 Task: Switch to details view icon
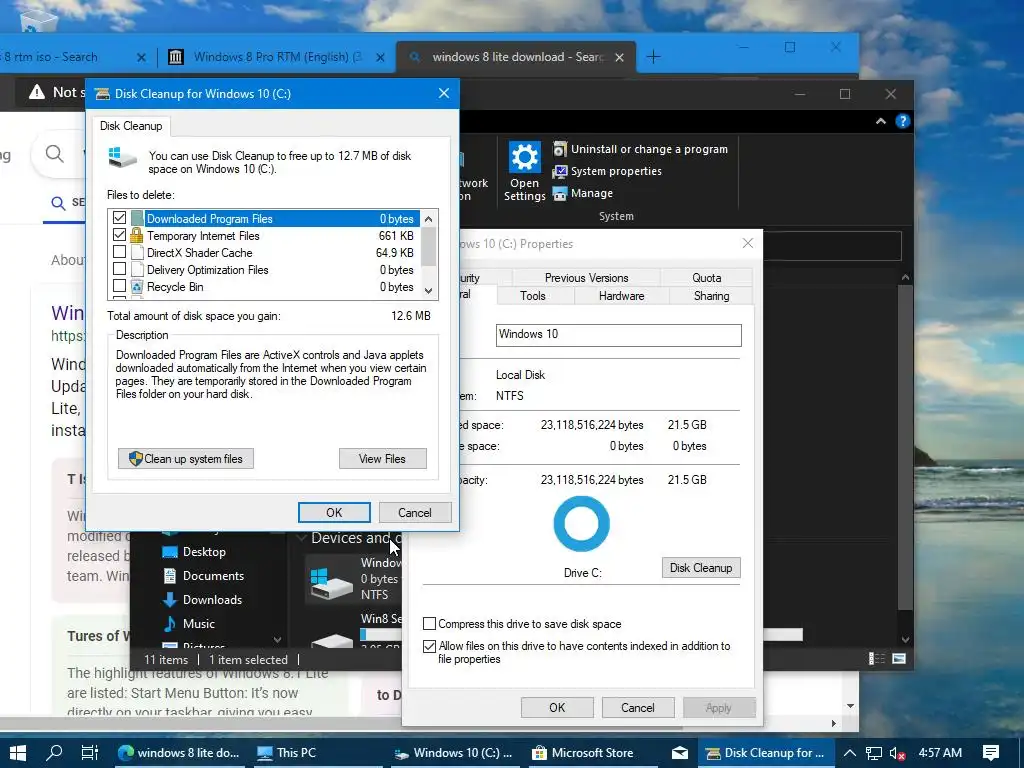coord(876,658)
